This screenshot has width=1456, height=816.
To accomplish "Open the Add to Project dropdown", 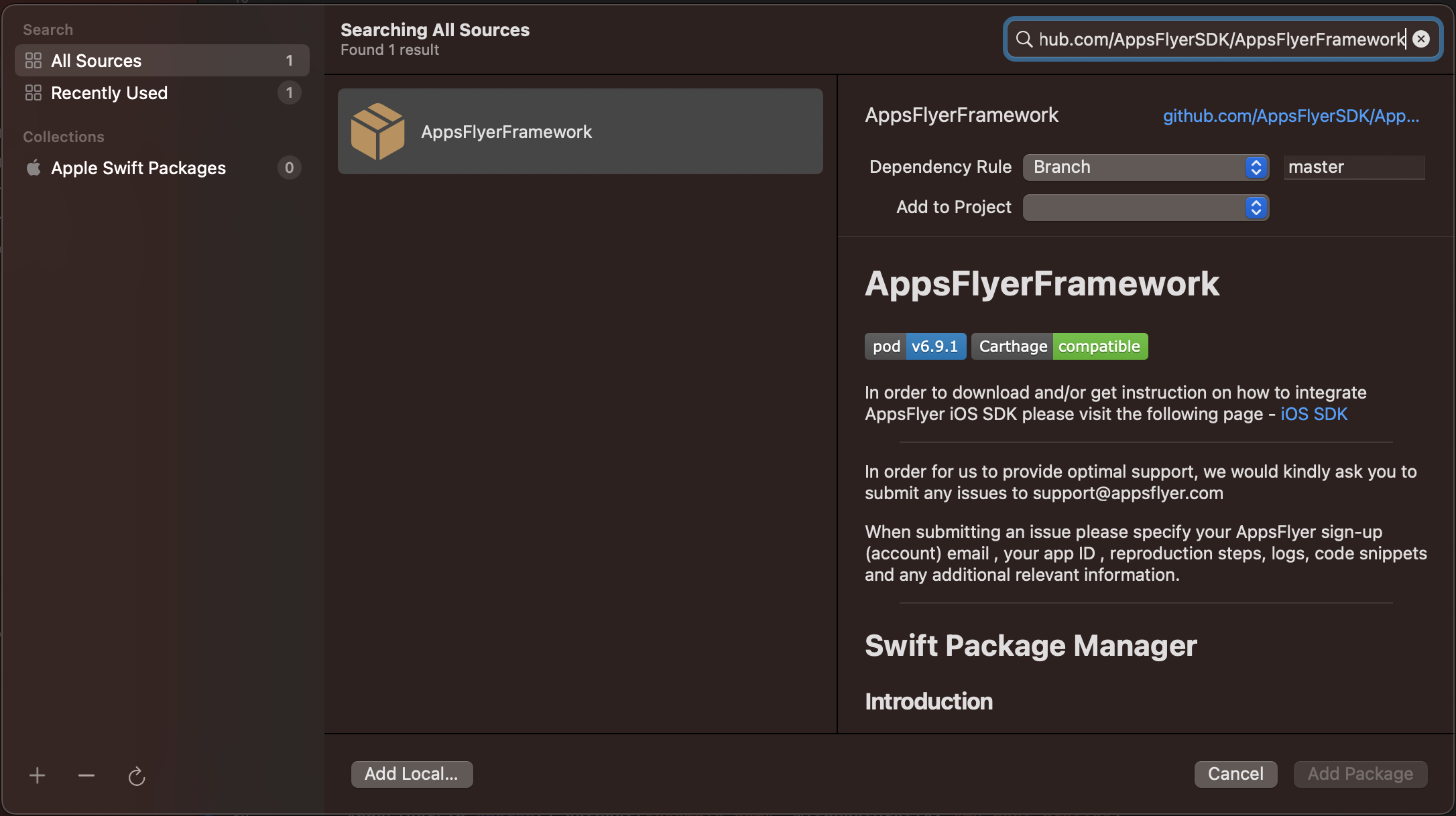I will (x=1145, y=207).
